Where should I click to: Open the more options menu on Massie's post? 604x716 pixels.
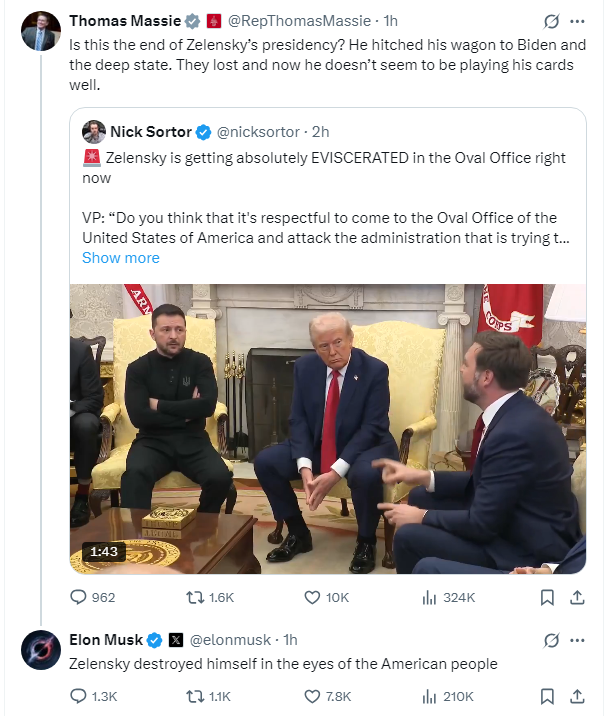click(578, 21)
